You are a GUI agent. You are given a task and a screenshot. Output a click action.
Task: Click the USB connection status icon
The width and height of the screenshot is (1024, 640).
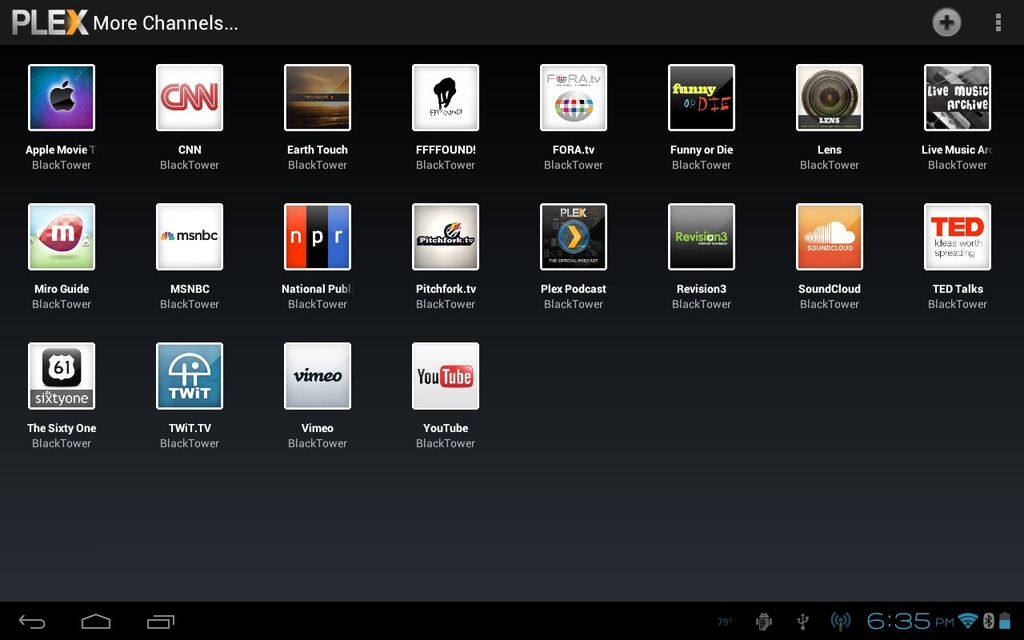click(x=803, y=622)
